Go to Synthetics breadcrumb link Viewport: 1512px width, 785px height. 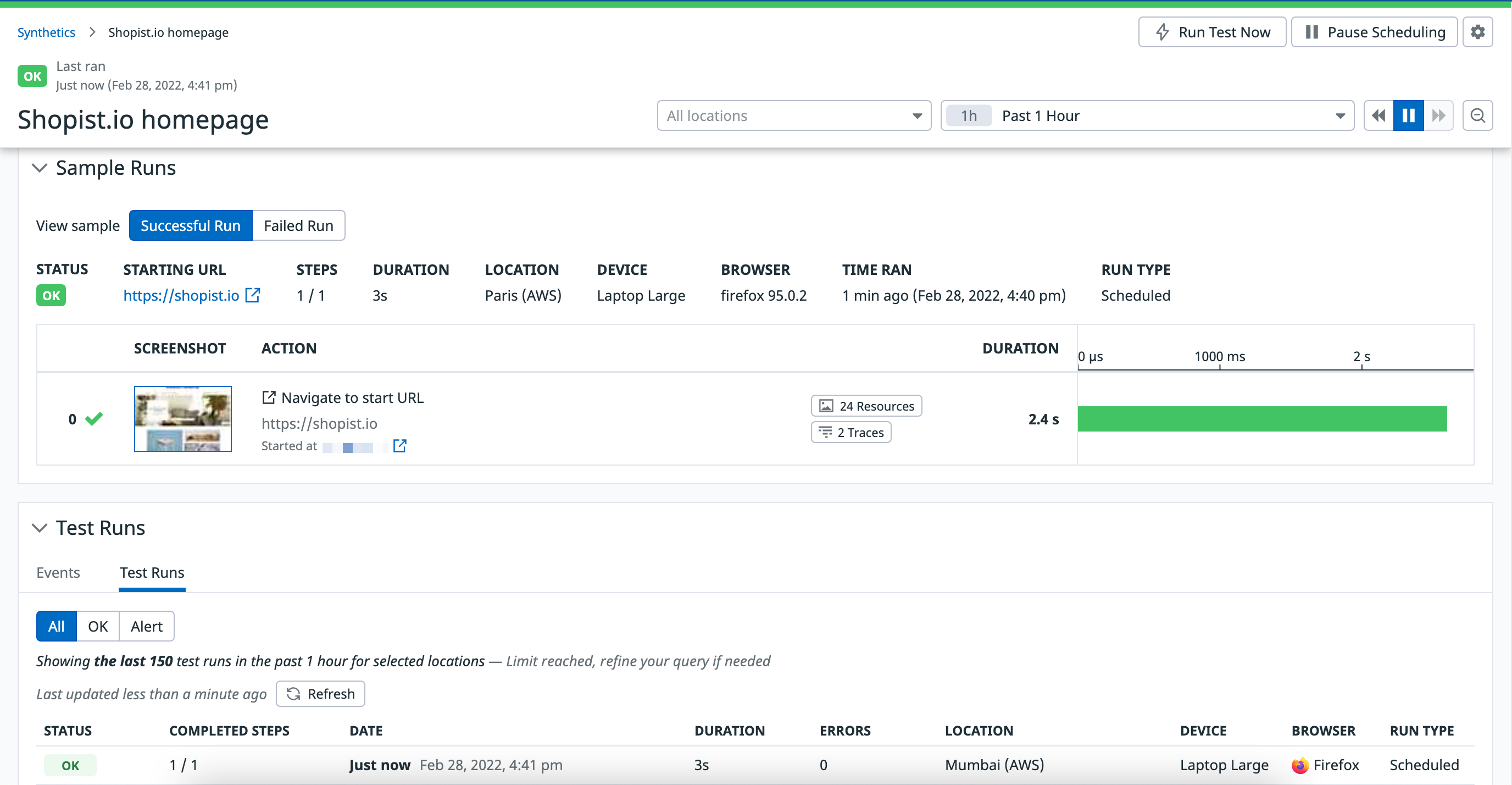click(46, 32)
